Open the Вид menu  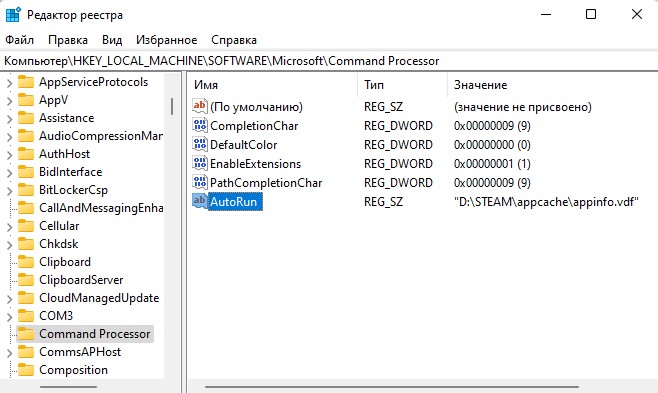pyautogui.click(x=112, y=40)
